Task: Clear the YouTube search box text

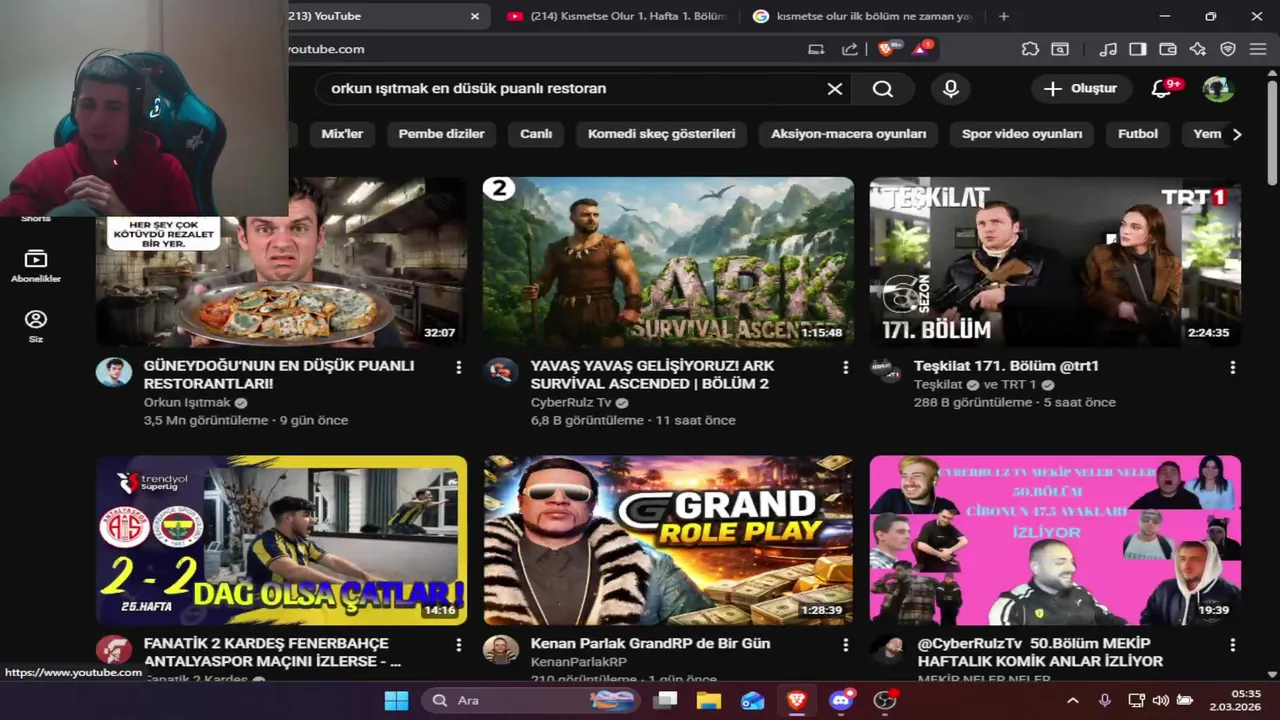Action: (x=835, y=89)
